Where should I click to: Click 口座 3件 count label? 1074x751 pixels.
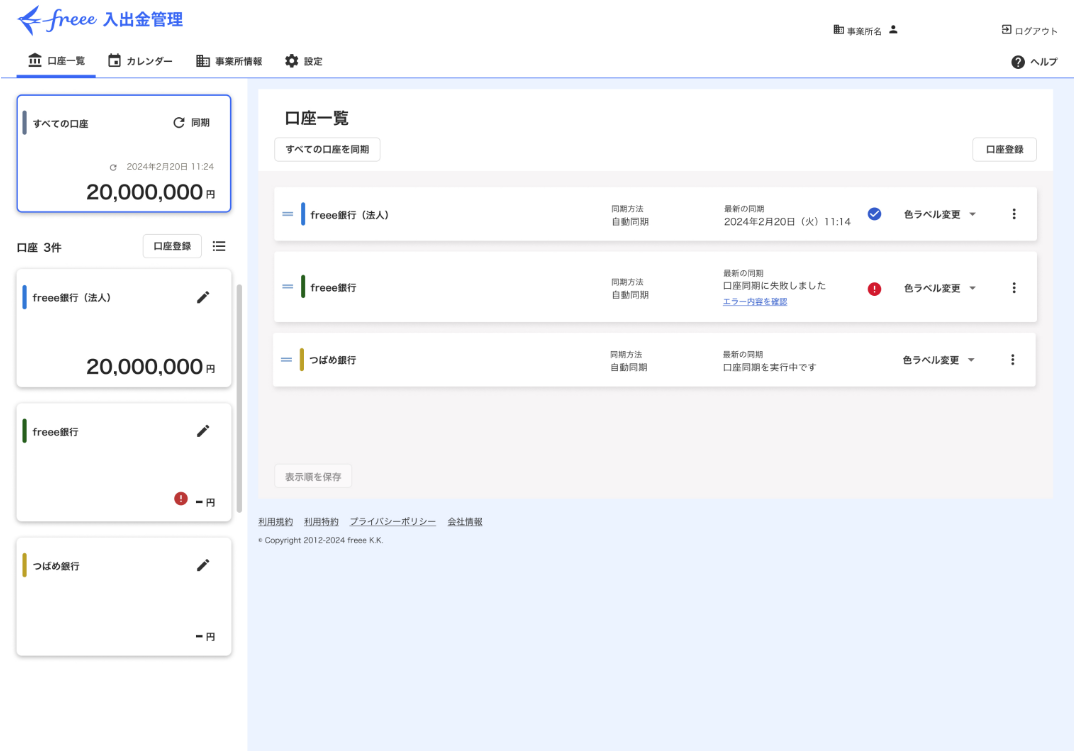coord(39,247)
